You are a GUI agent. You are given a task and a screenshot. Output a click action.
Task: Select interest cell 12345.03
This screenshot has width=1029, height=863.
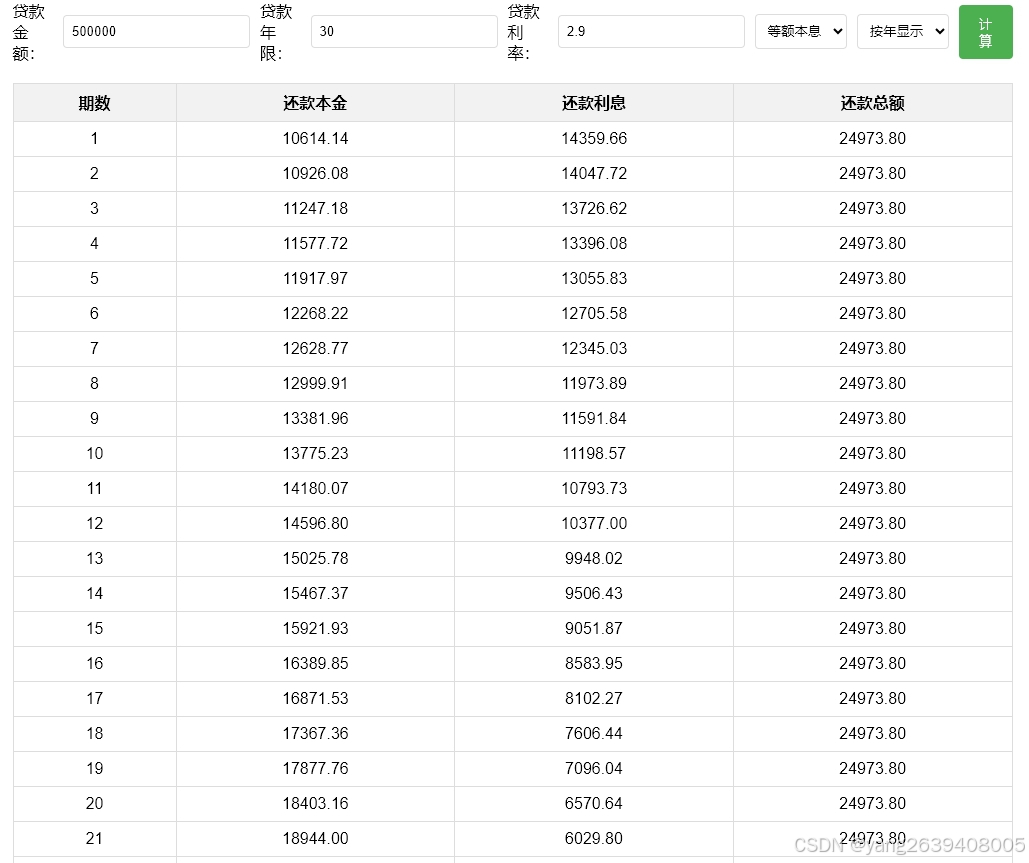pos(594,348)
